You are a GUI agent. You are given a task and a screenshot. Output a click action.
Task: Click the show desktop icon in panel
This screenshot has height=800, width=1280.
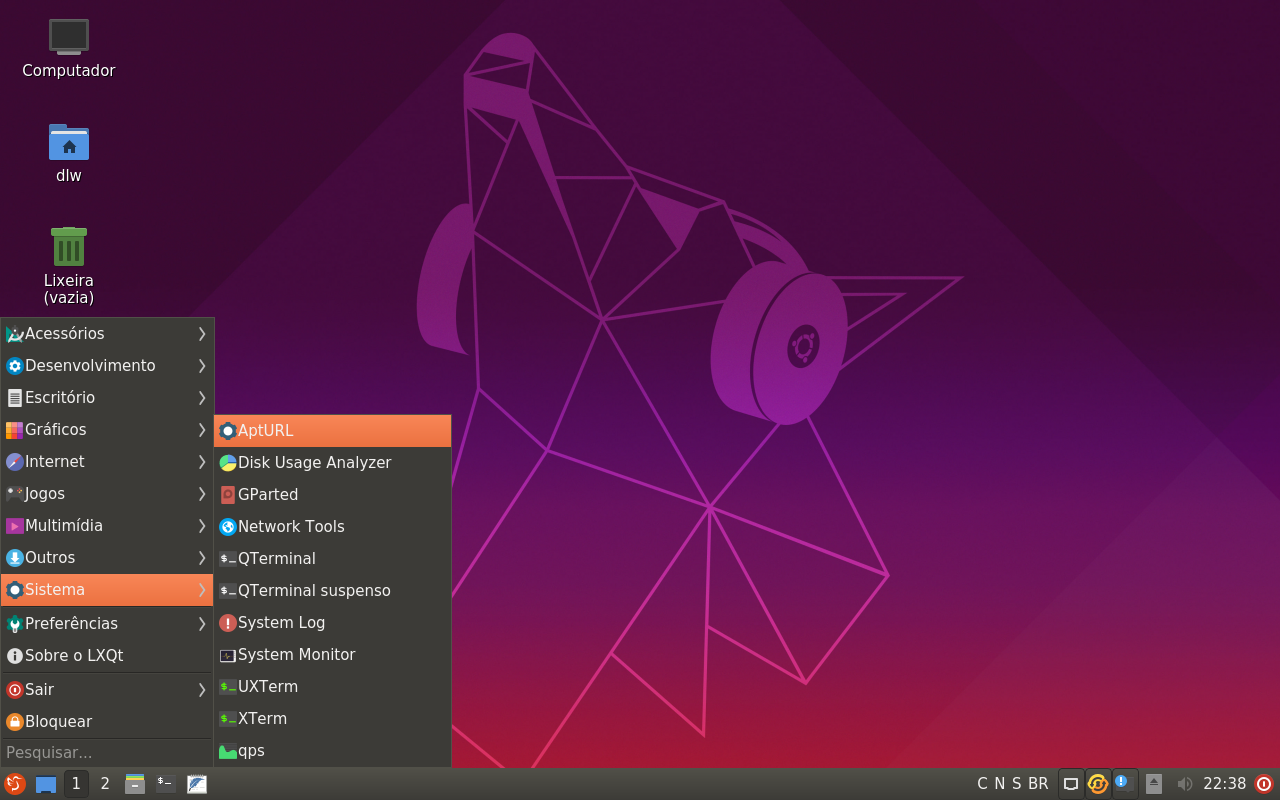(x=46, y=784)
